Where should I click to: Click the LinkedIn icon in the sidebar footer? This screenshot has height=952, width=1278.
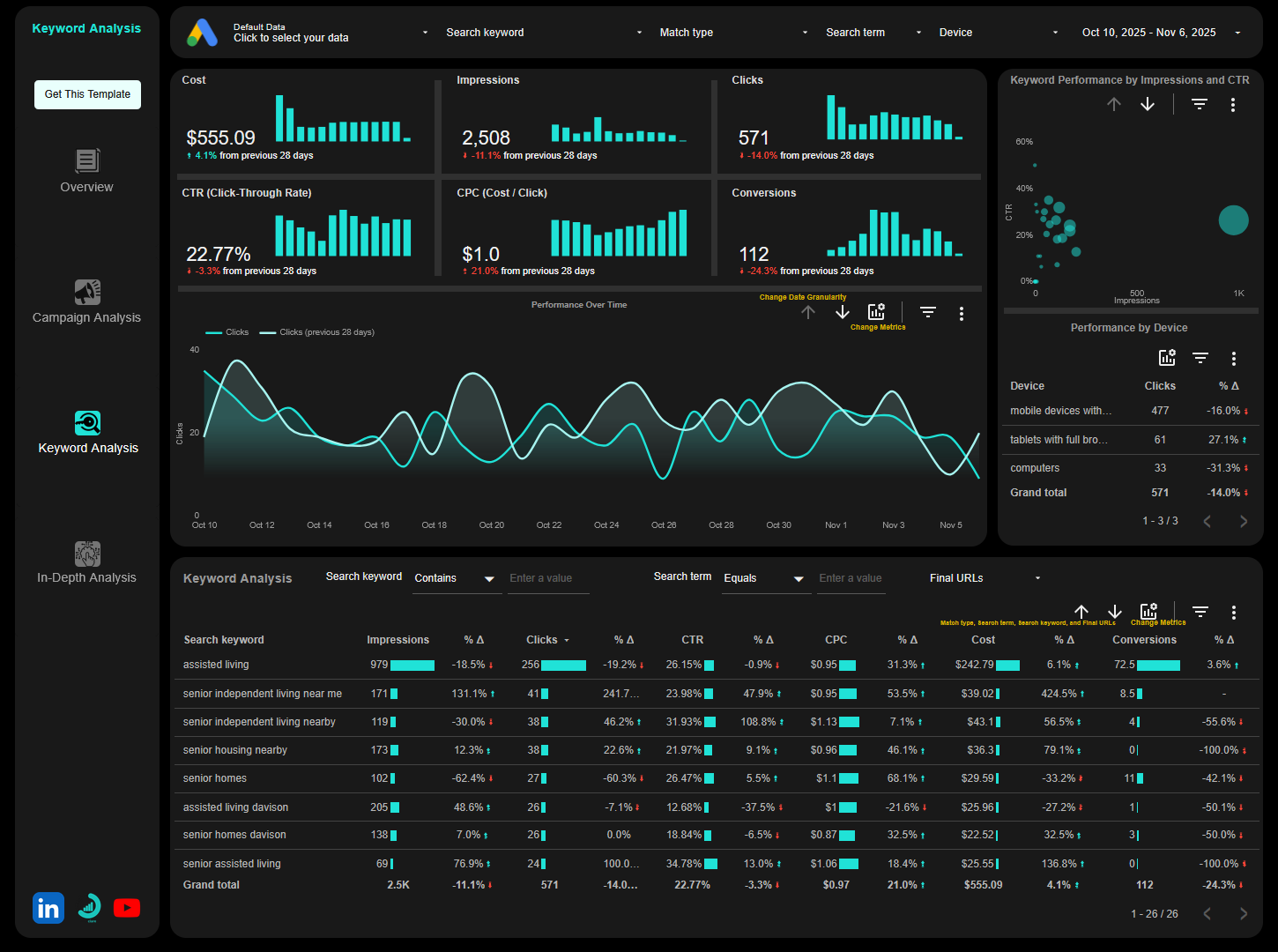point(48,907)
